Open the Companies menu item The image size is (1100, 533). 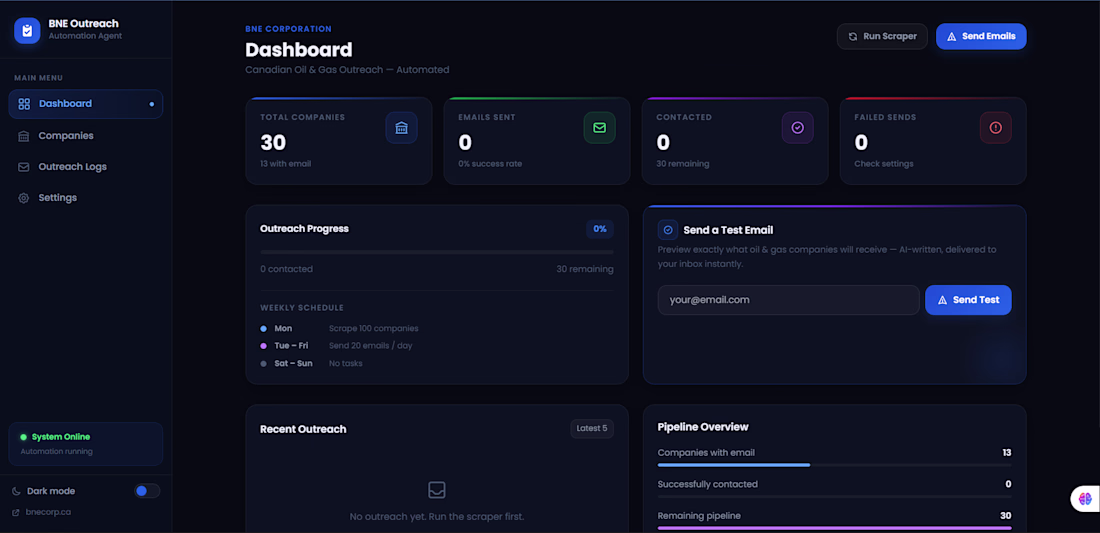[86, 136]
